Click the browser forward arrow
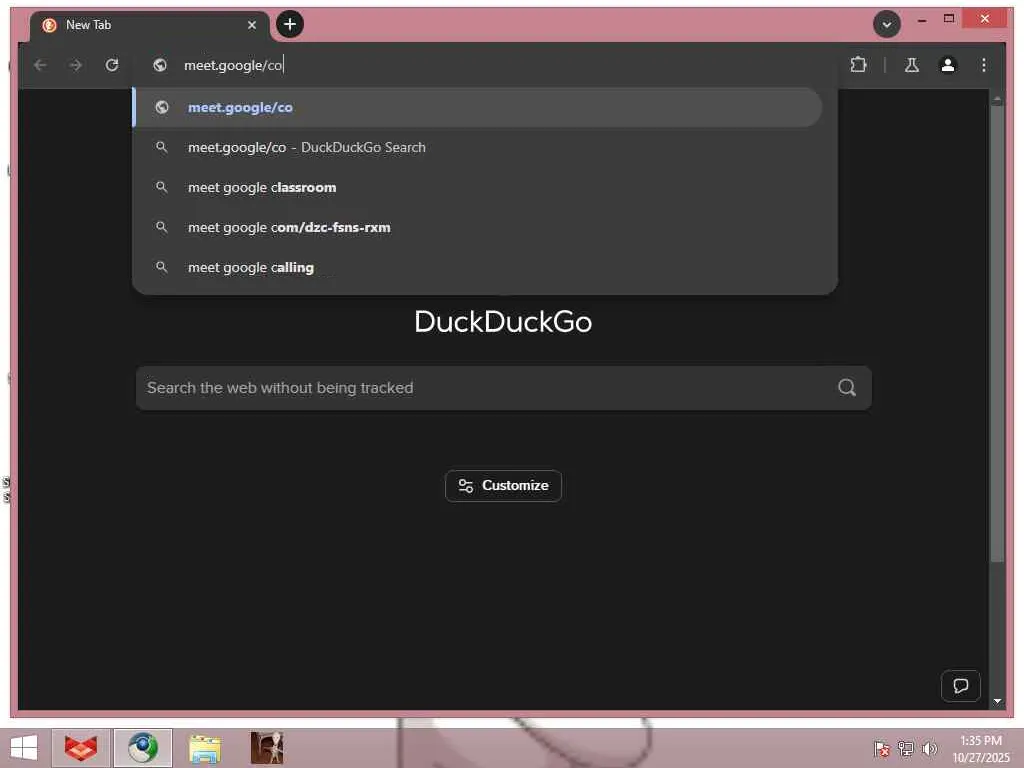The width and height of the screenshot is (1024, 768). 76,65
